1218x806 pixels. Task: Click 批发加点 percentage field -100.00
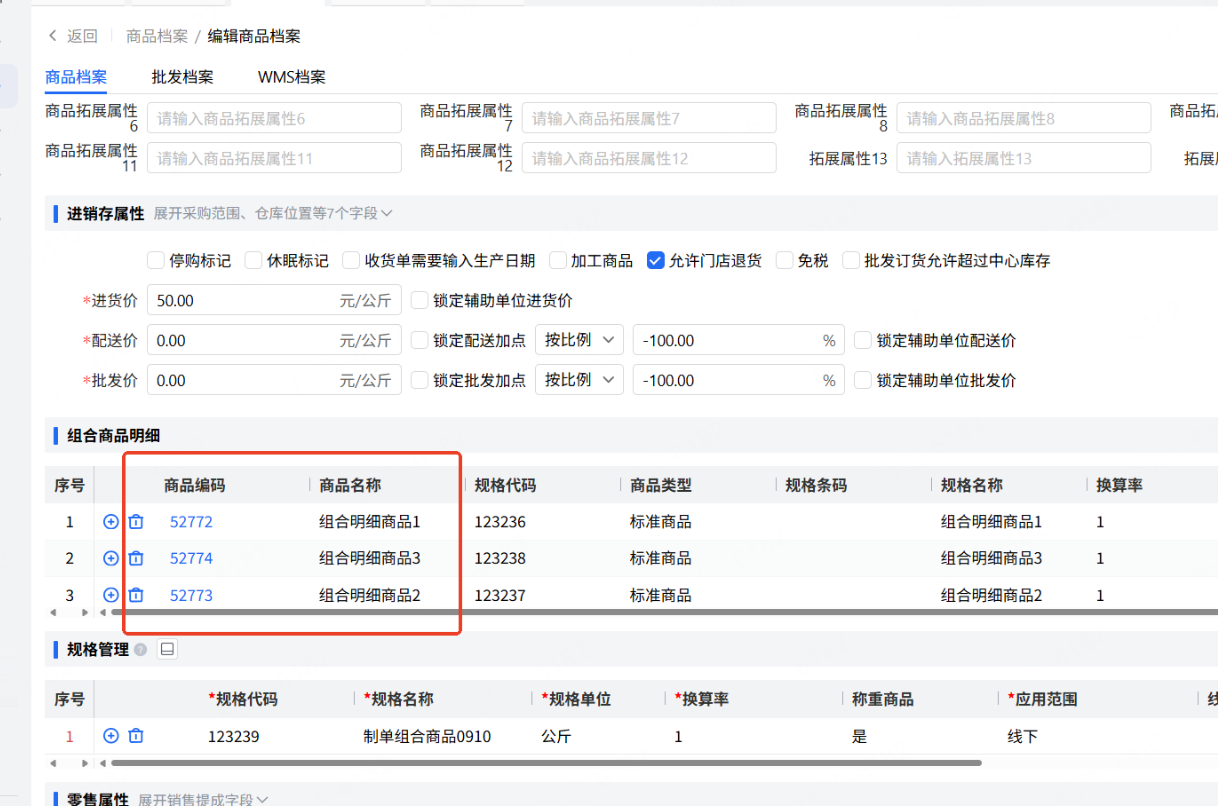(x=739, y=380)
